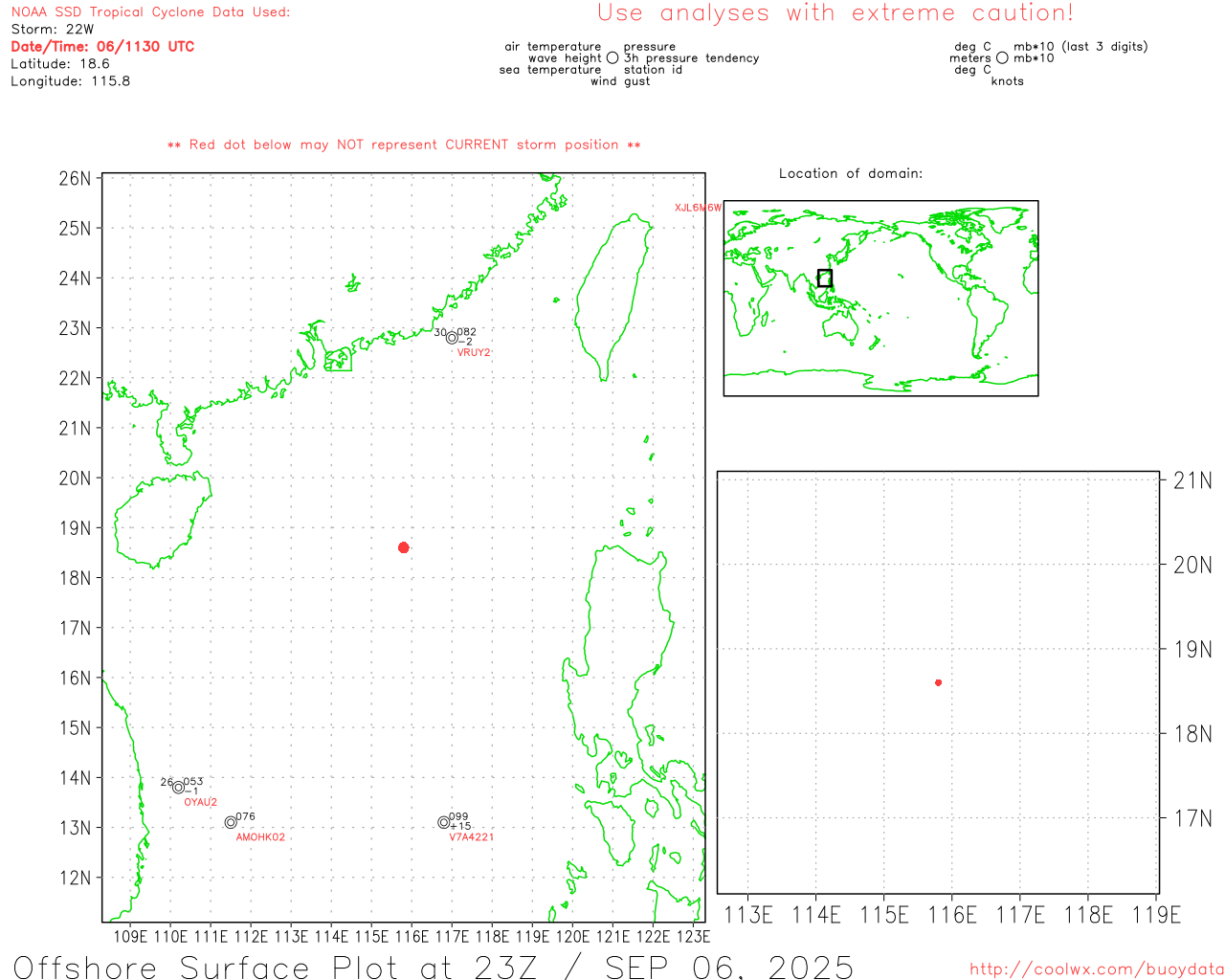The image size is (1225, 980).
Task: Click pressure value 053 at station OYAU2
Action: (193, 782)
